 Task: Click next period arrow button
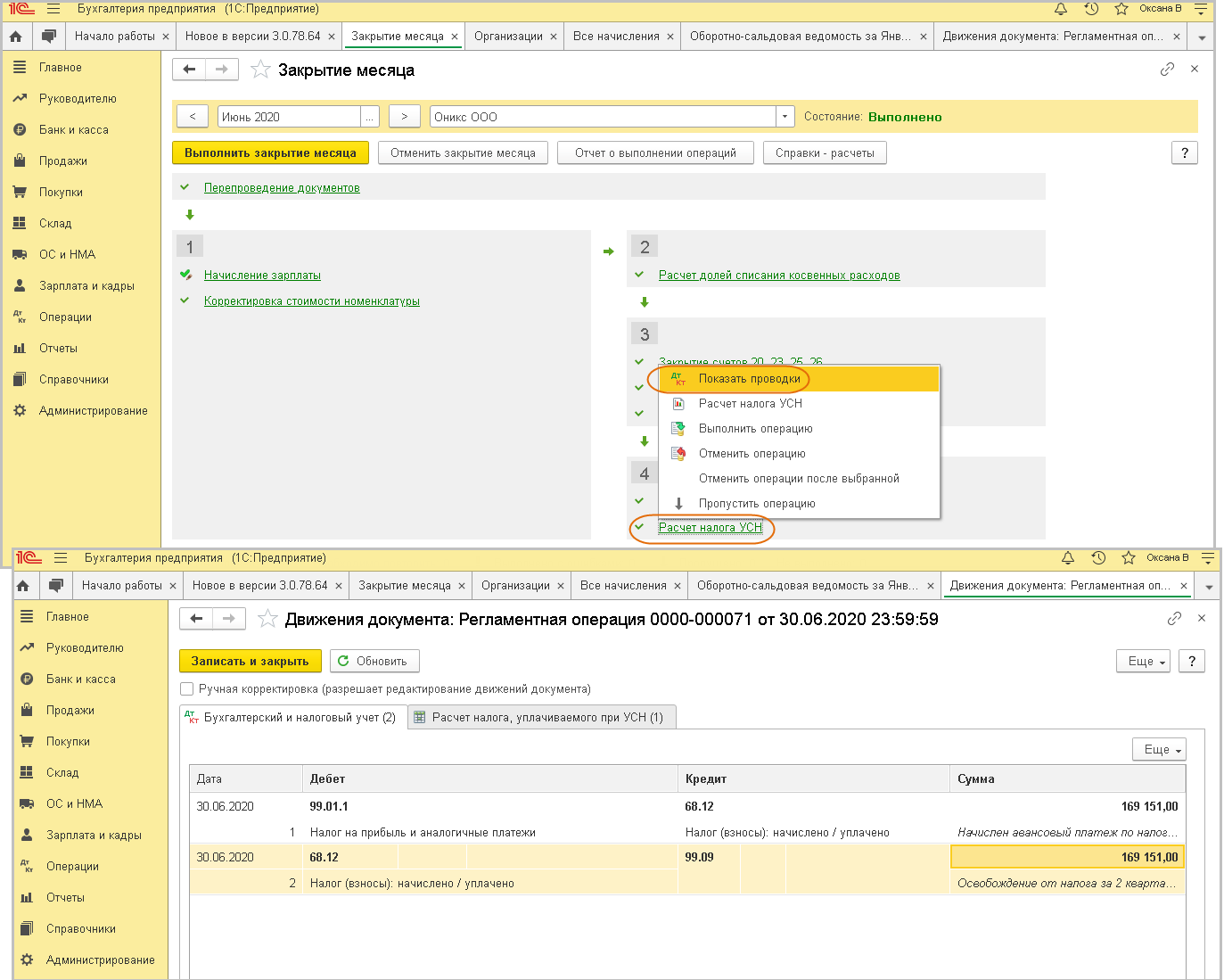pos(405,117)
